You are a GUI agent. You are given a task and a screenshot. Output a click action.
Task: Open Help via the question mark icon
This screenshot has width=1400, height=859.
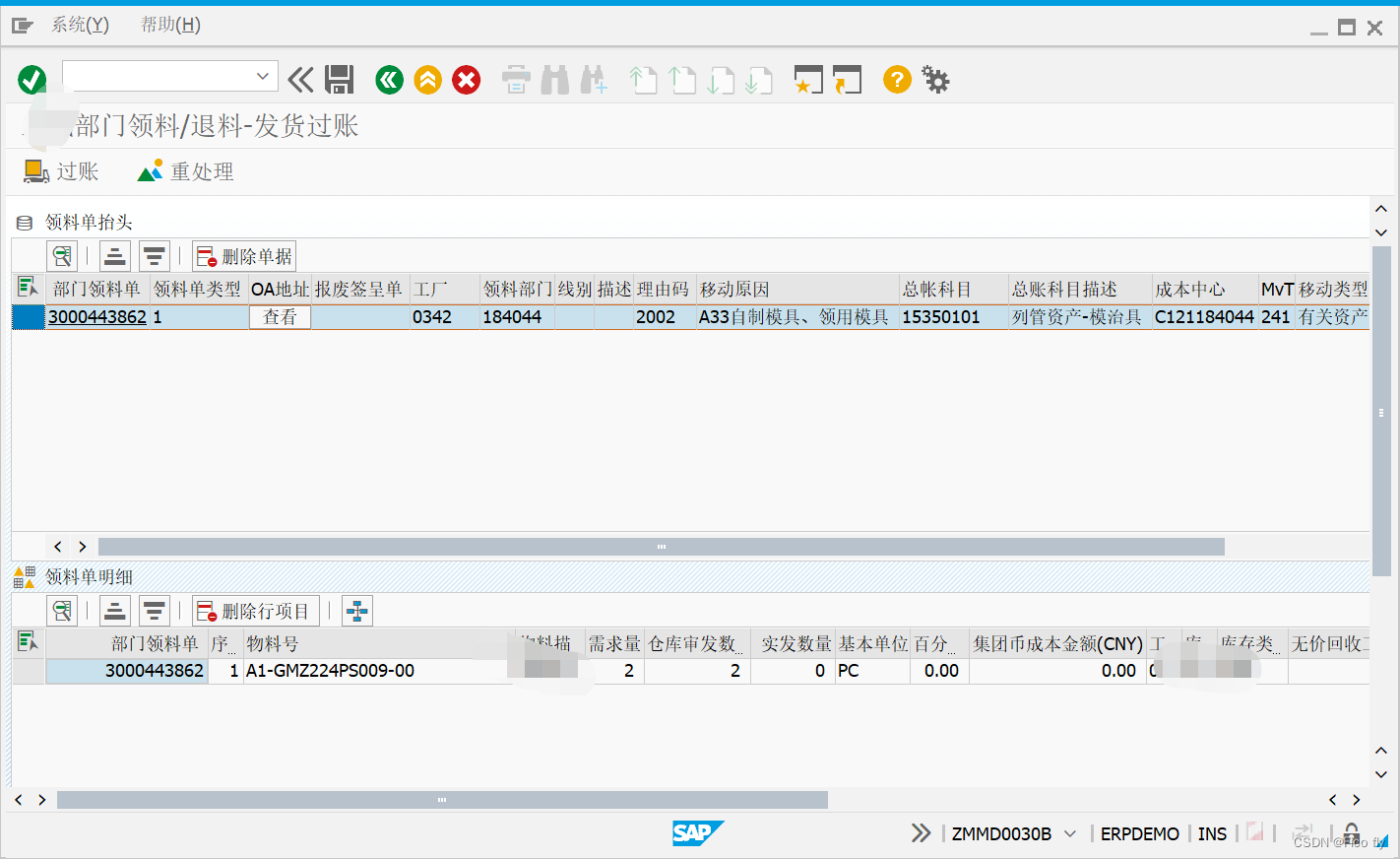[x=897, y=79]
